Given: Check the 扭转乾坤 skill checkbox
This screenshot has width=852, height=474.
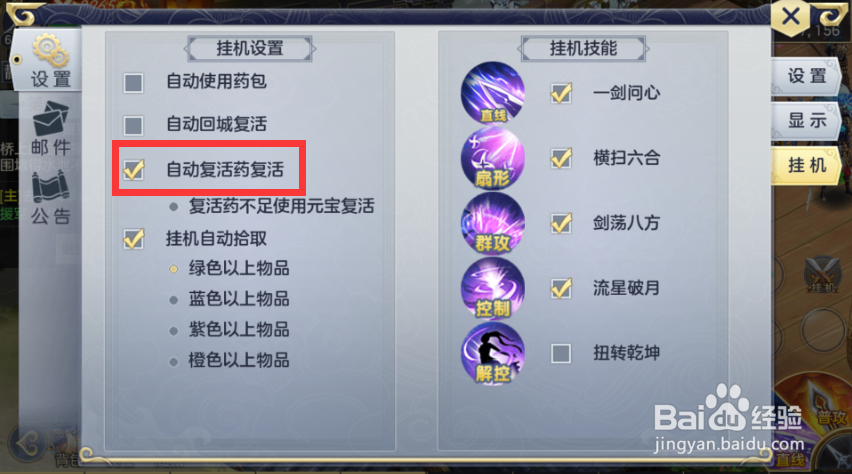Looking at the screenshot, I should click(x=561, y=353).
